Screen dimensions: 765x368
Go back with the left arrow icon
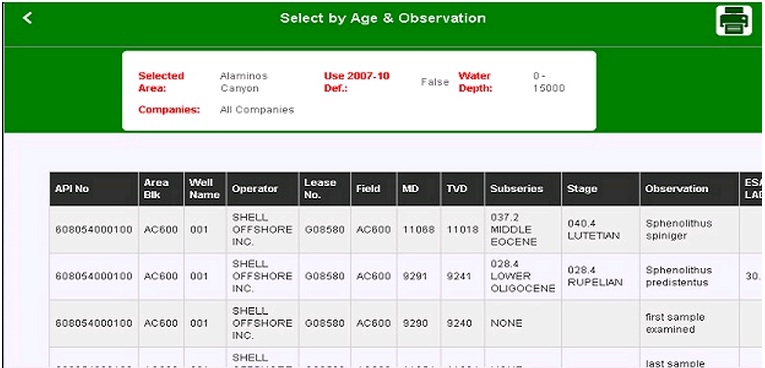[x=27, y=19]
